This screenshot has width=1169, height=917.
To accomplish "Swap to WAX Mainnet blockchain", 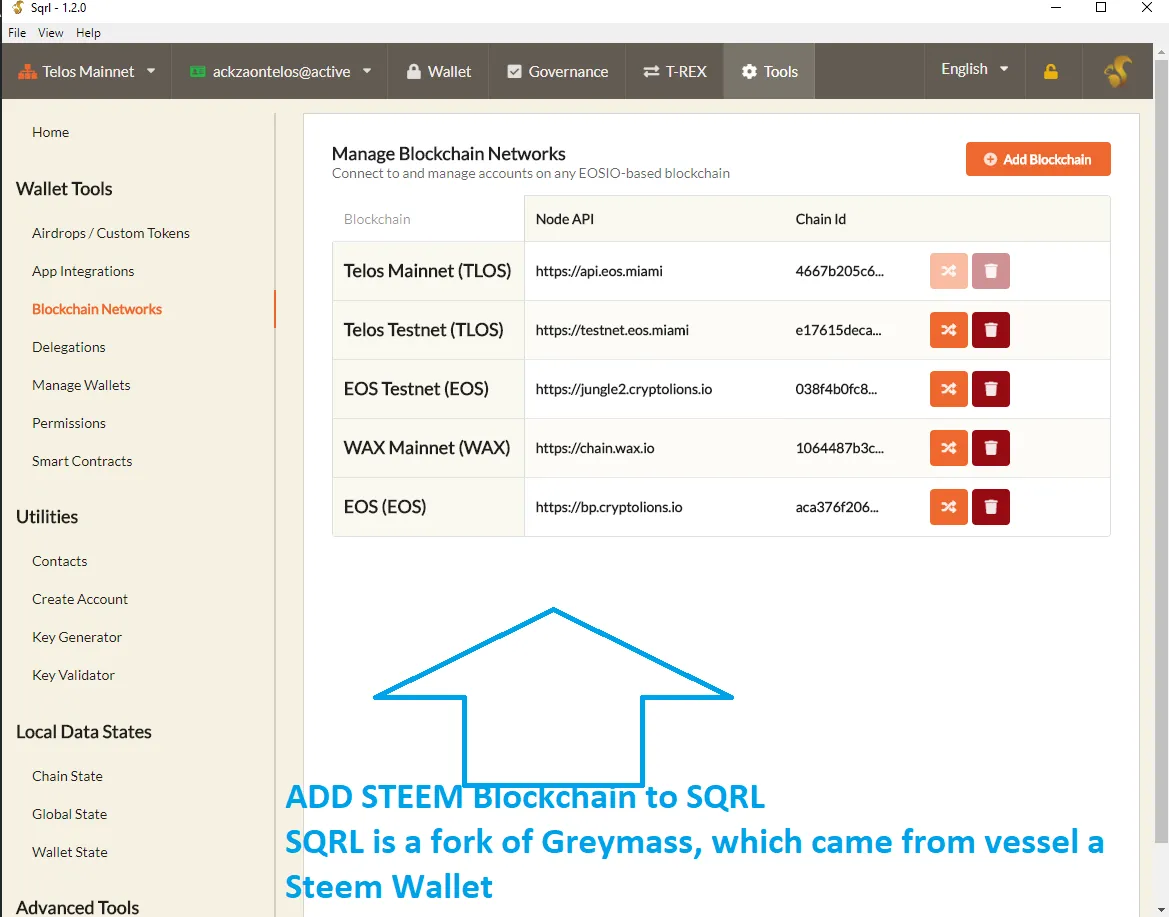I will coord(948,447).
